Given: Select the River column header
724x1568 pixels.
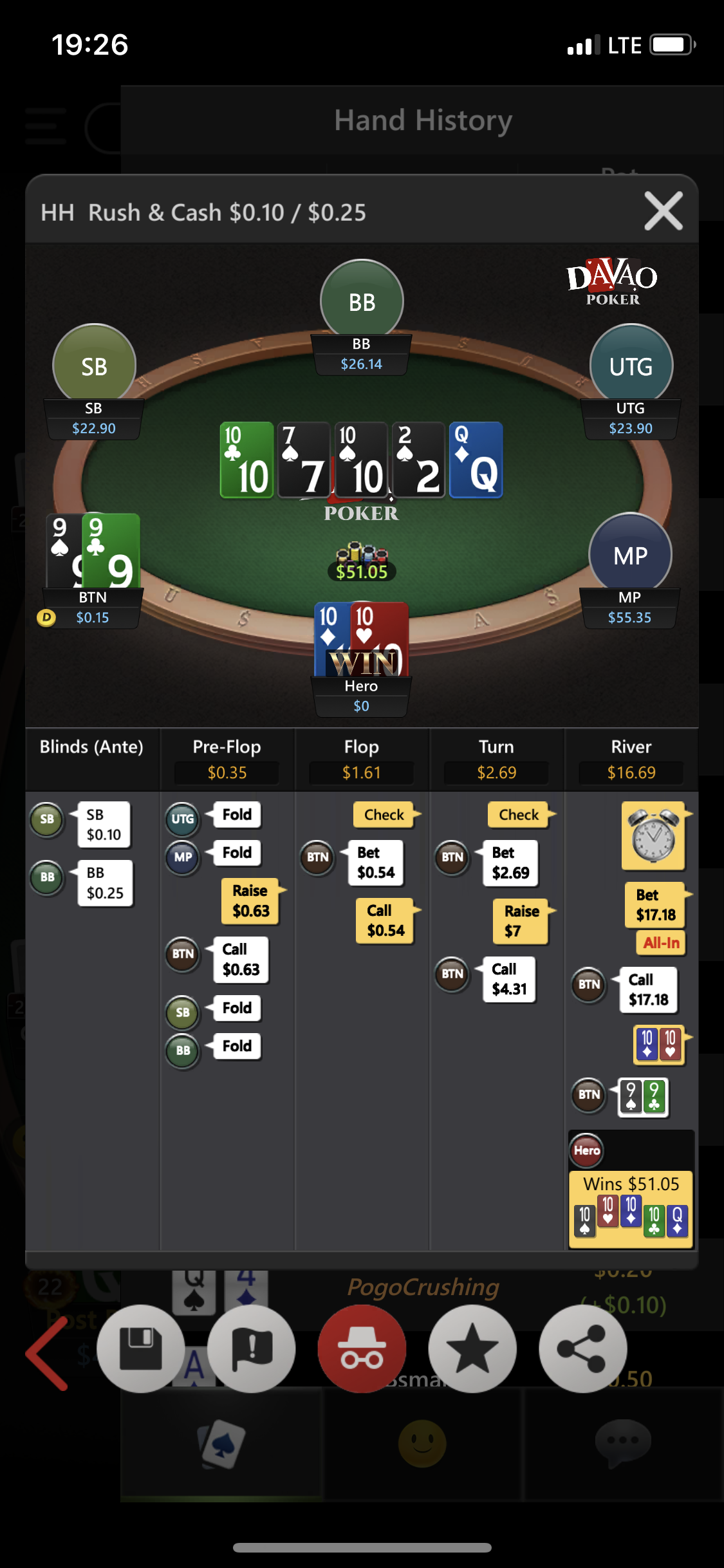Looking at the screenshot, I should (631, 747).
